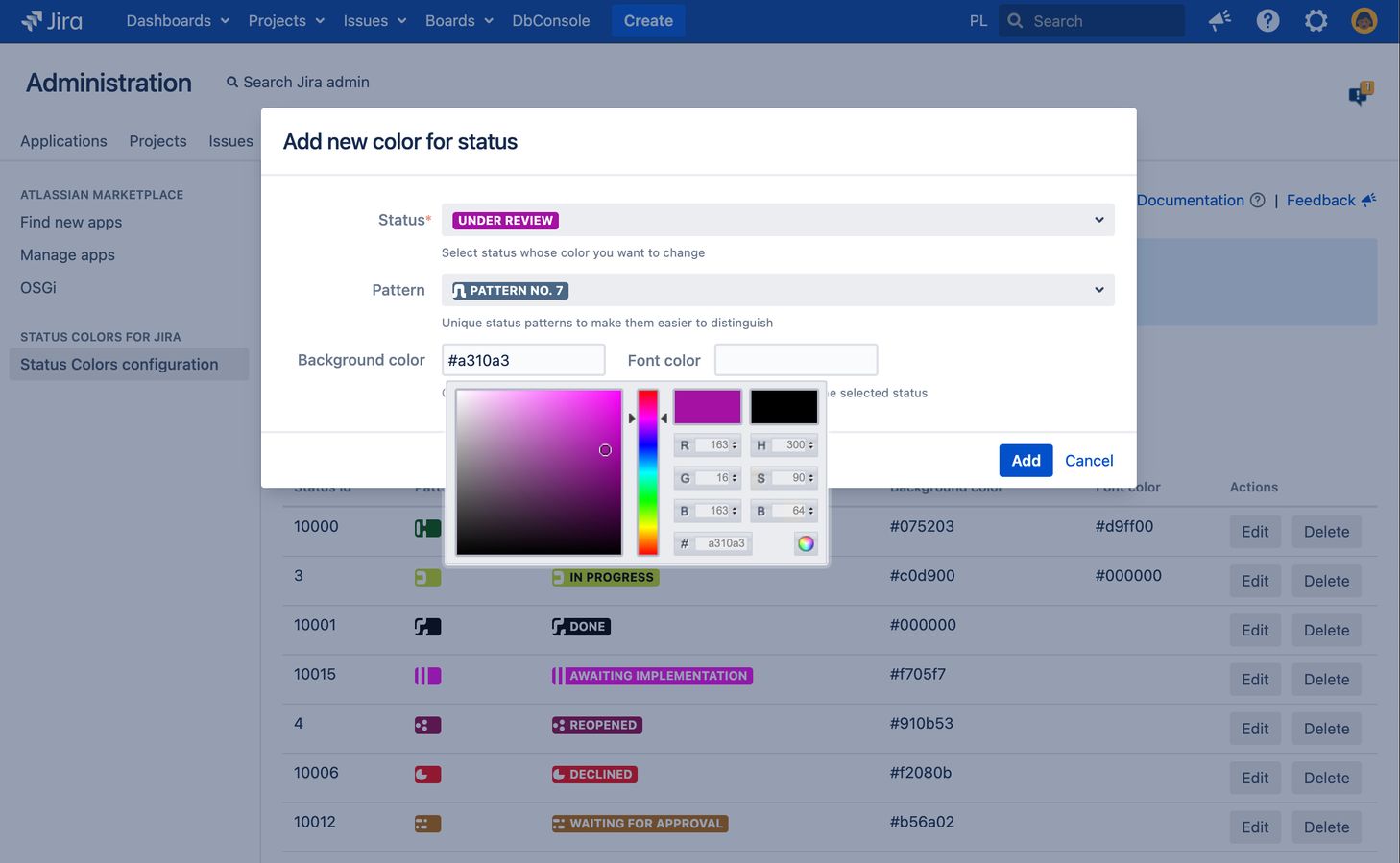
Task: Expand the Issues menu in top bar
Action: click(x=374, y=20)
